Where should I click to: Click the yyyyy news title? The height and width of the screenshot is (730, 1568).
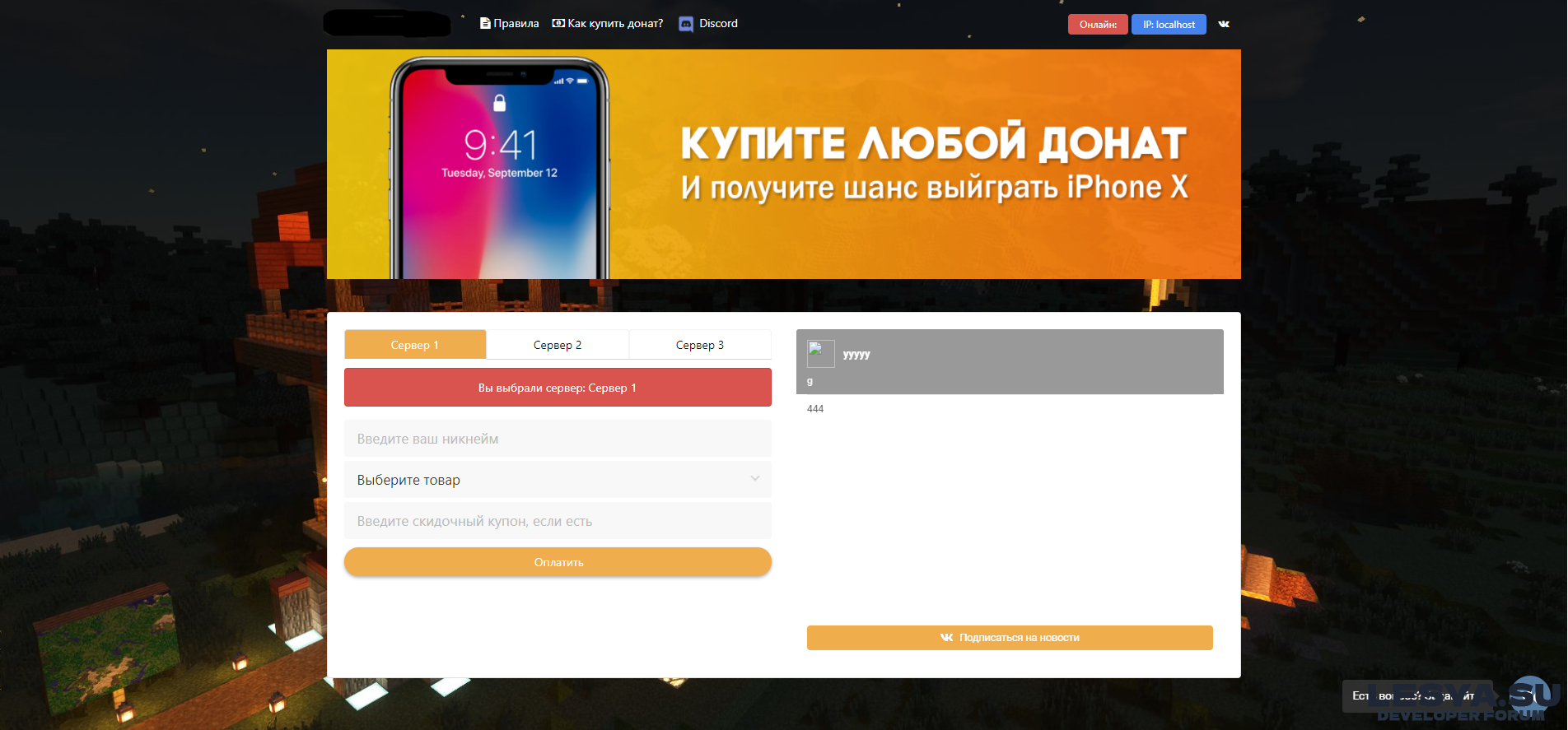coord(856,355)
